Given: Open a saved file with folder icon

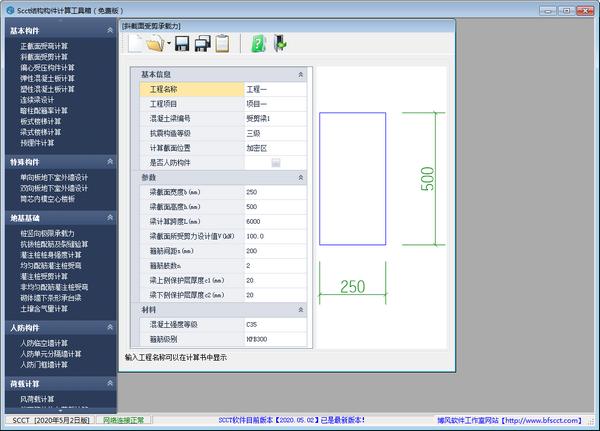Looking at the screenshot, I should click(x=155, y=43).
